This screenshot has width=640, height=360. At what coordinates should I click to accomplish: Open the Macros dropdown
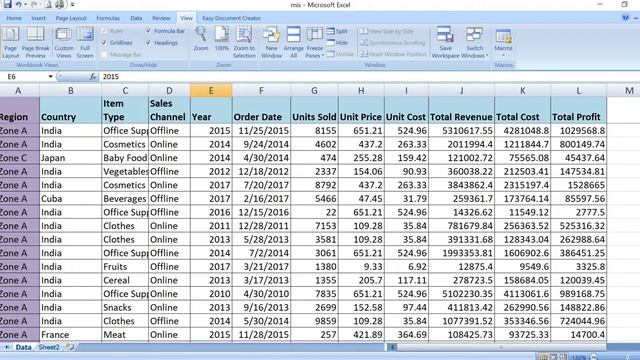[x=503, y=42]
